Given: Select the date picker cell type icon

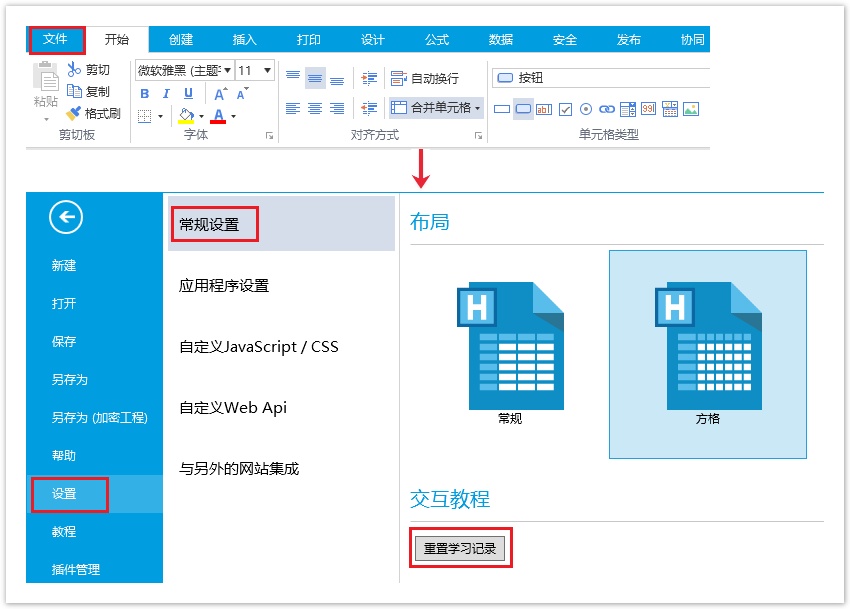Looking at the screenshot, I should [670, 109].
